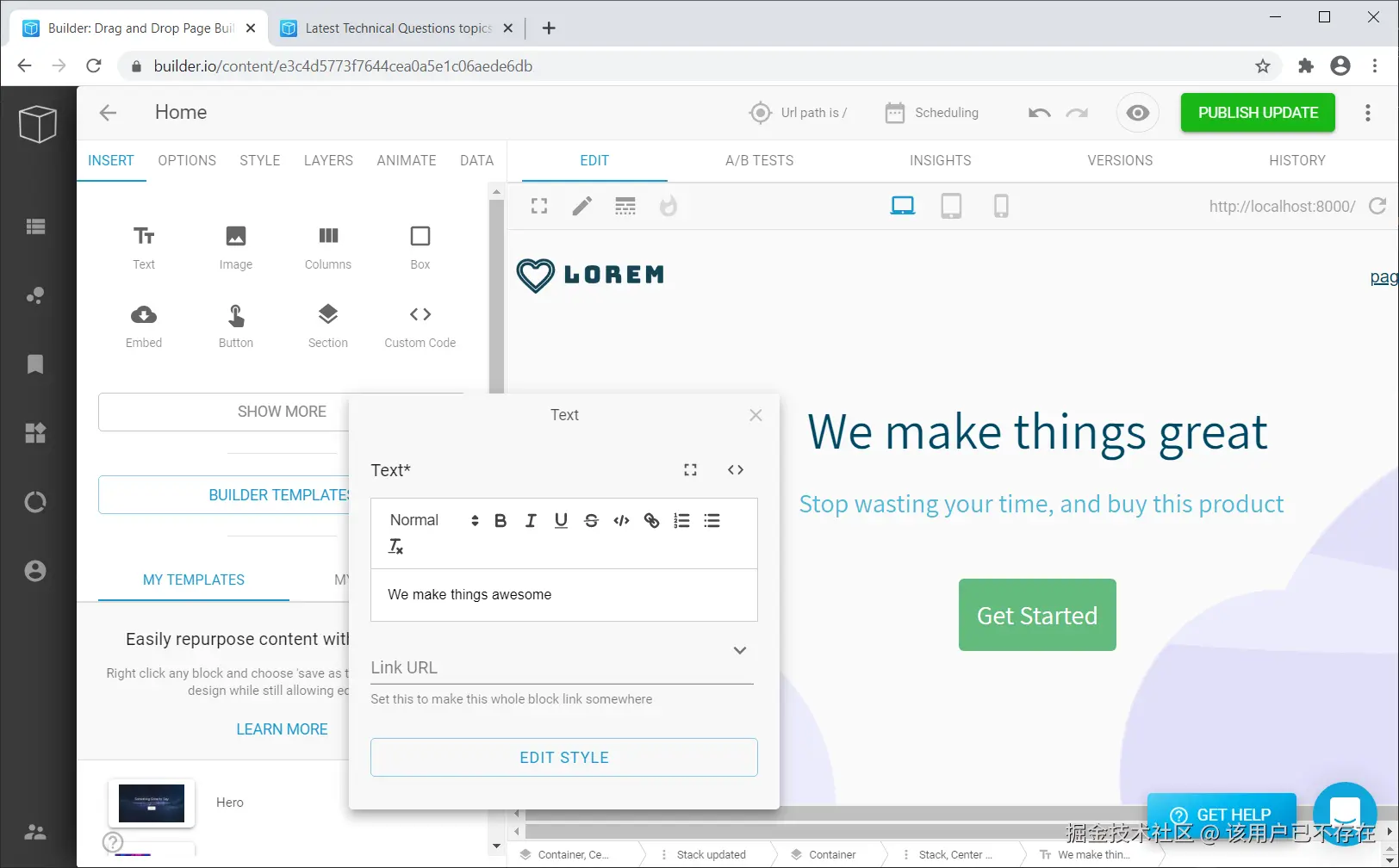Viewport: 1399px width, 868px height.
Task: Open the three-dot menu beside Publish
Action: coord(1368,113)
